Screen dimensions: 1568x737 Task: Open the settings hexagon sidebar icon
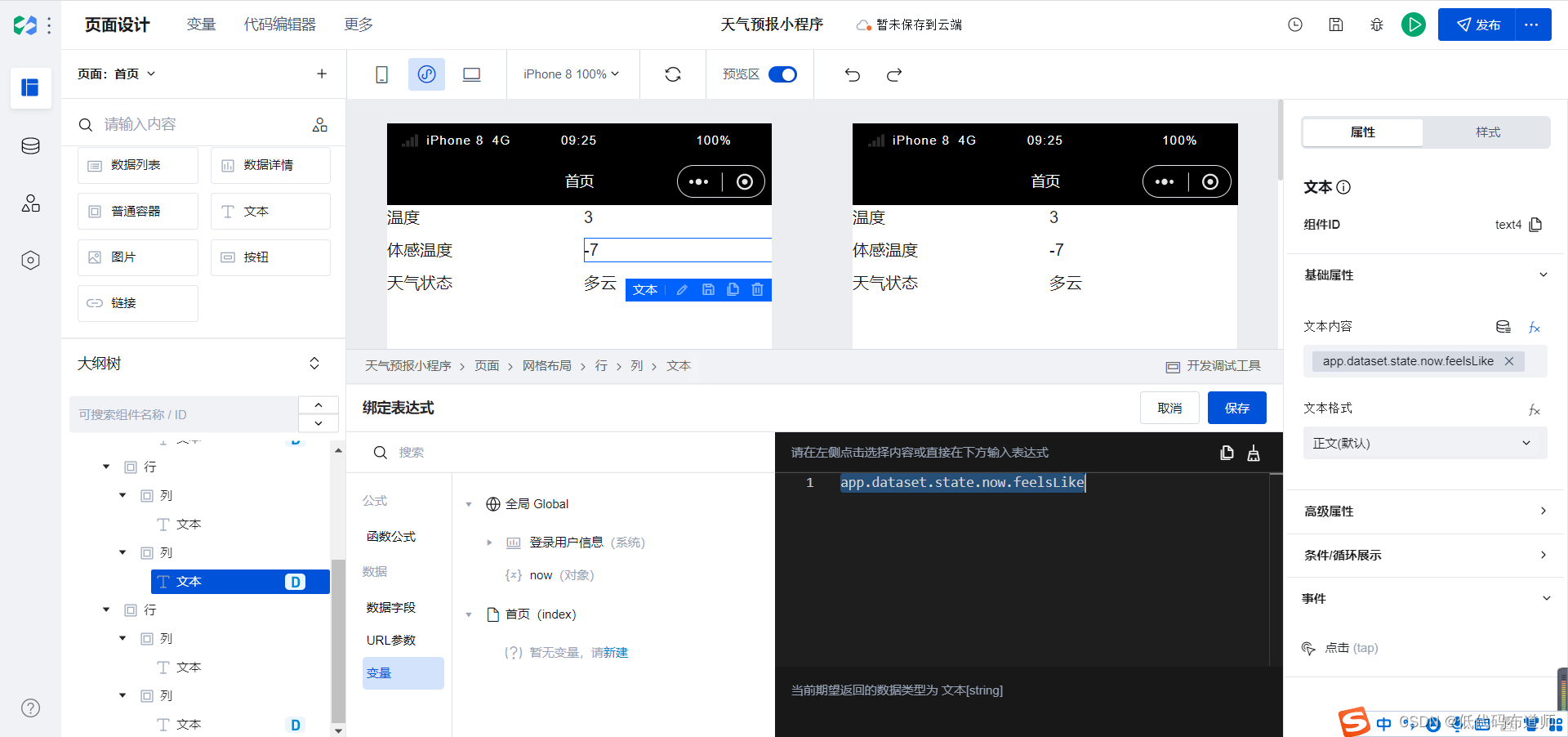(30, 261)
